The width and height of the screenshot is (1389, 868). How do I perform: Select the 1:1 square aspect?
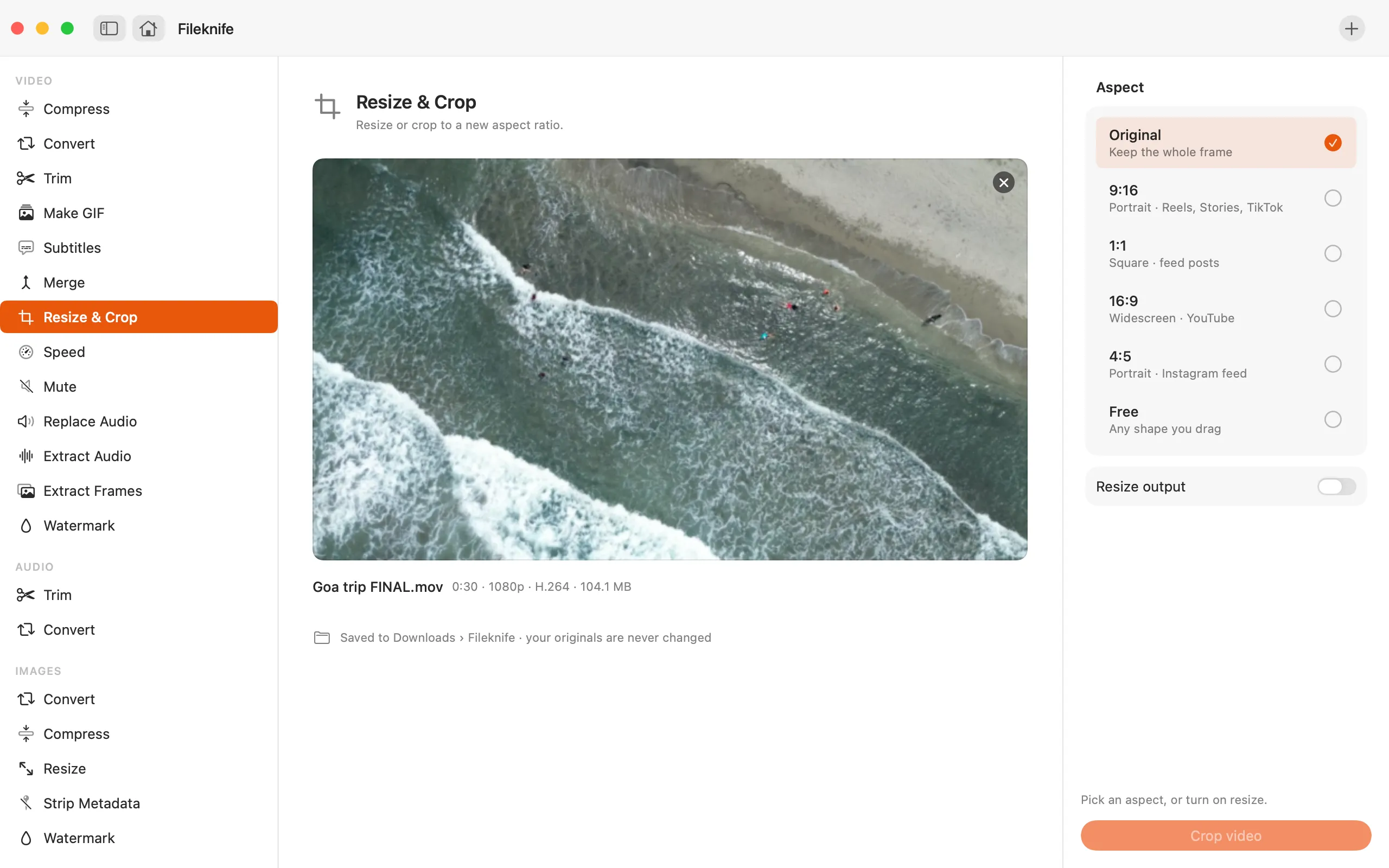[1226, 254]
